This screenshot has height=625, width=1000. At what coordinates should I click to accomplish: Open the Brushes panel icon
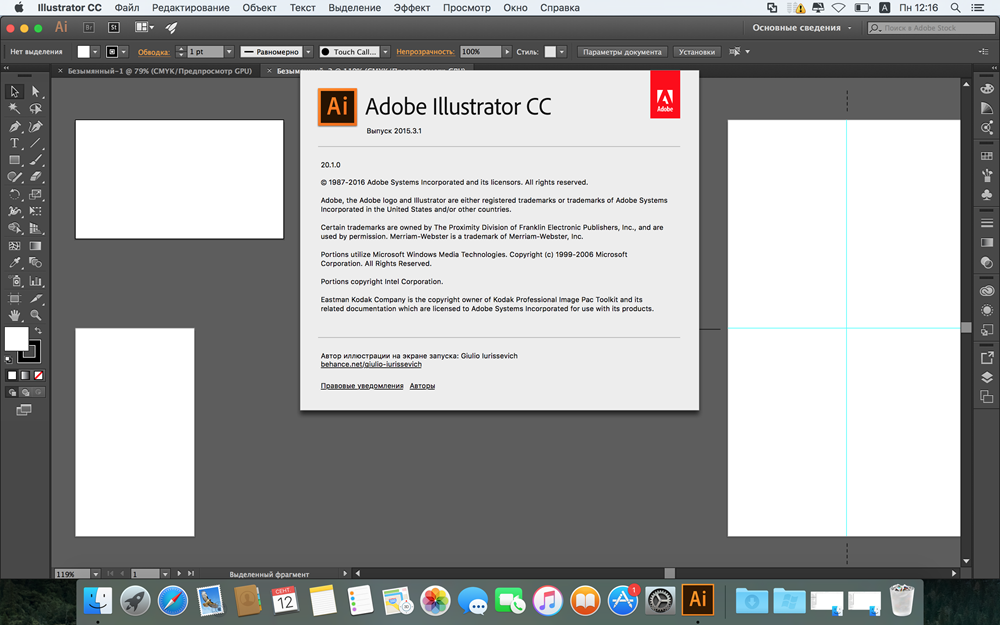pyautogui.click(x=987, y=175)
